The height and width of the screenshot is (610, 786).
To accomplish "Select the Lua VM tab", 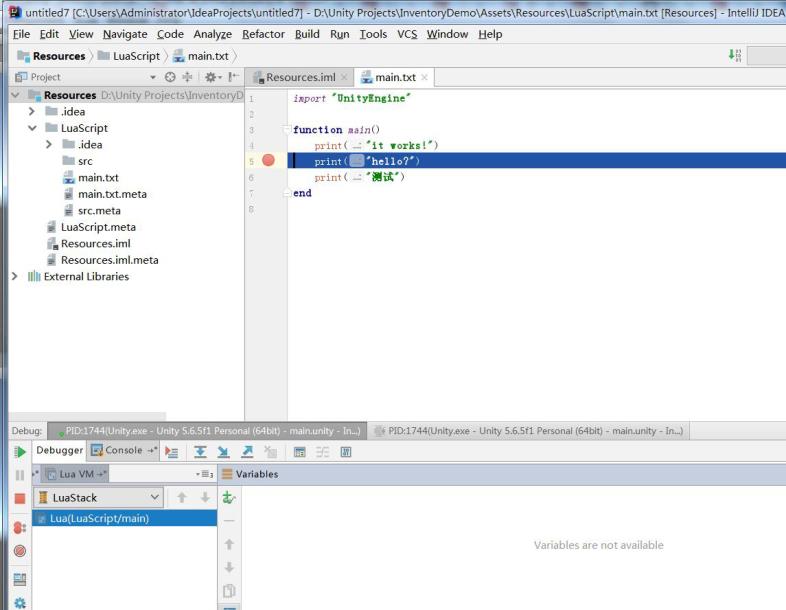I will (76, 474).
